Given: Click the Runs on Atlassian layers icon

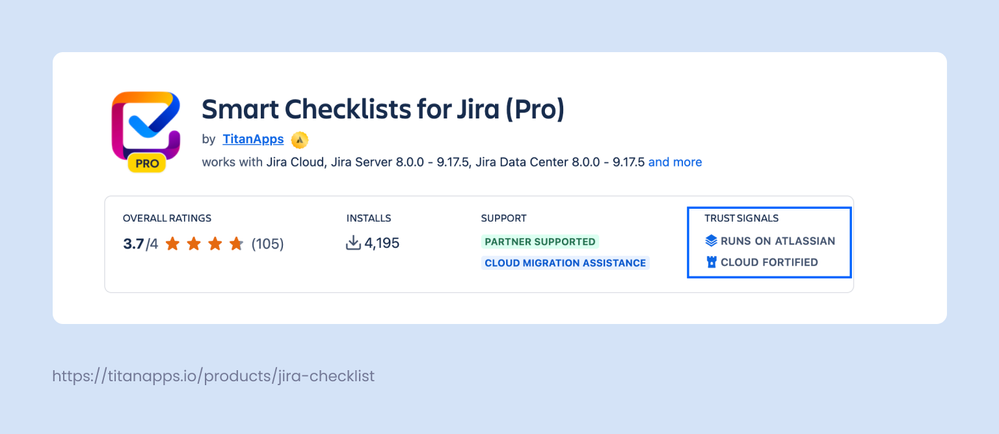Looking at the screenshot, I should pos(711,241).
